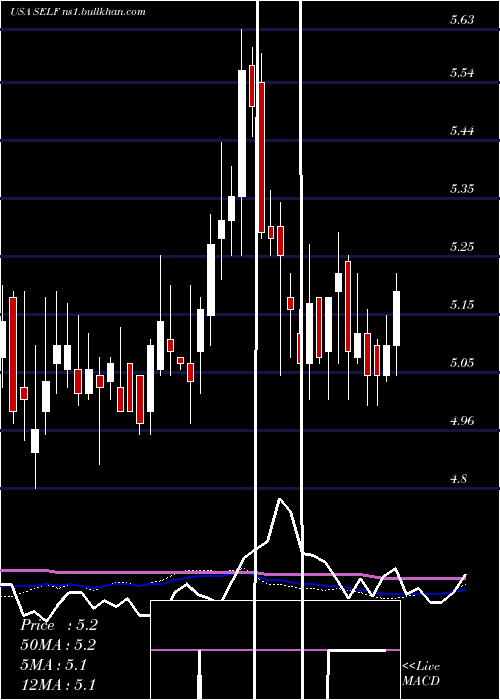
Task: Click the last white candlestick on the right
Action: pyautogui.click(x=396, y=318)
